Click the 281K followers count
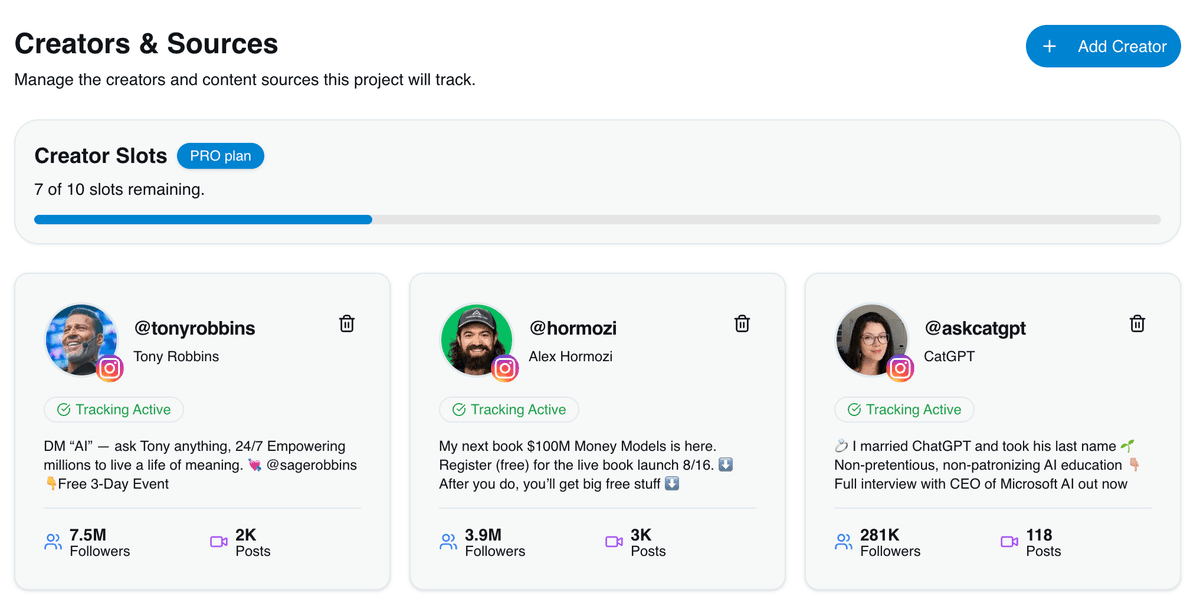 [879, 535]
